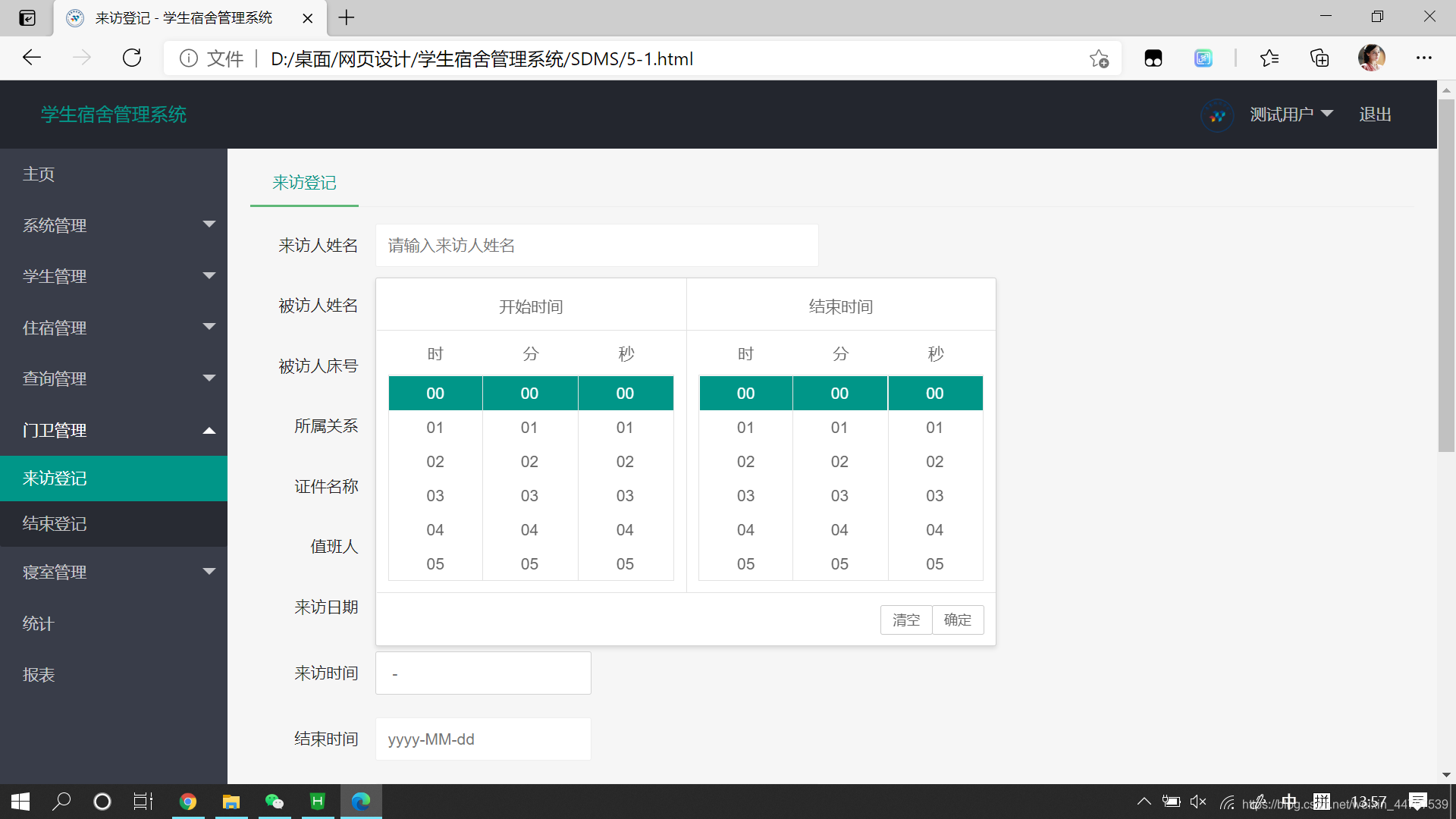Open WeChat from the taskbar
This screenshot has height=819, width=1456.
click(x=274, y=802)
